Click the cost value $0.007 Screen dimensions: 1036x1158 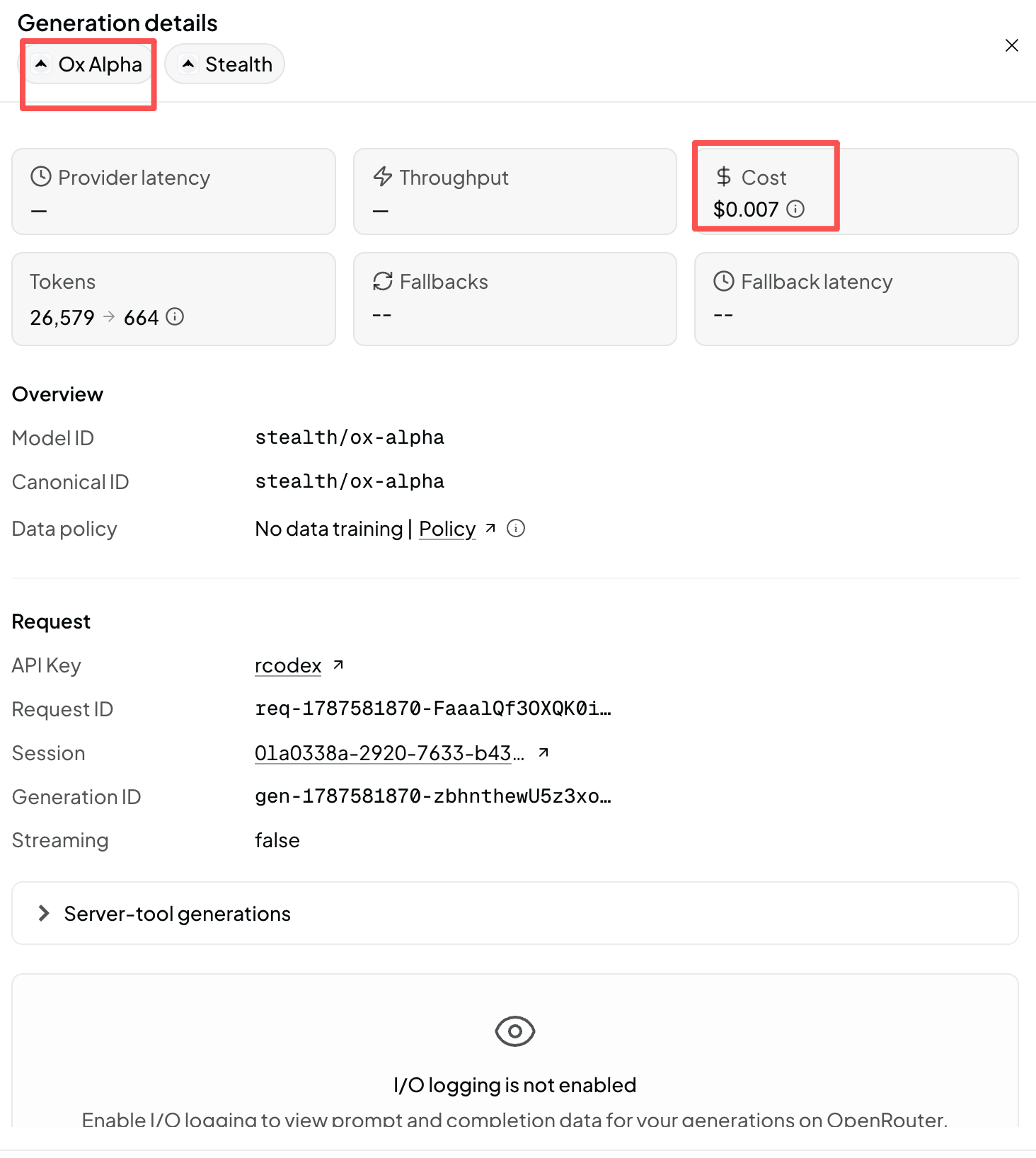[746, 210]
